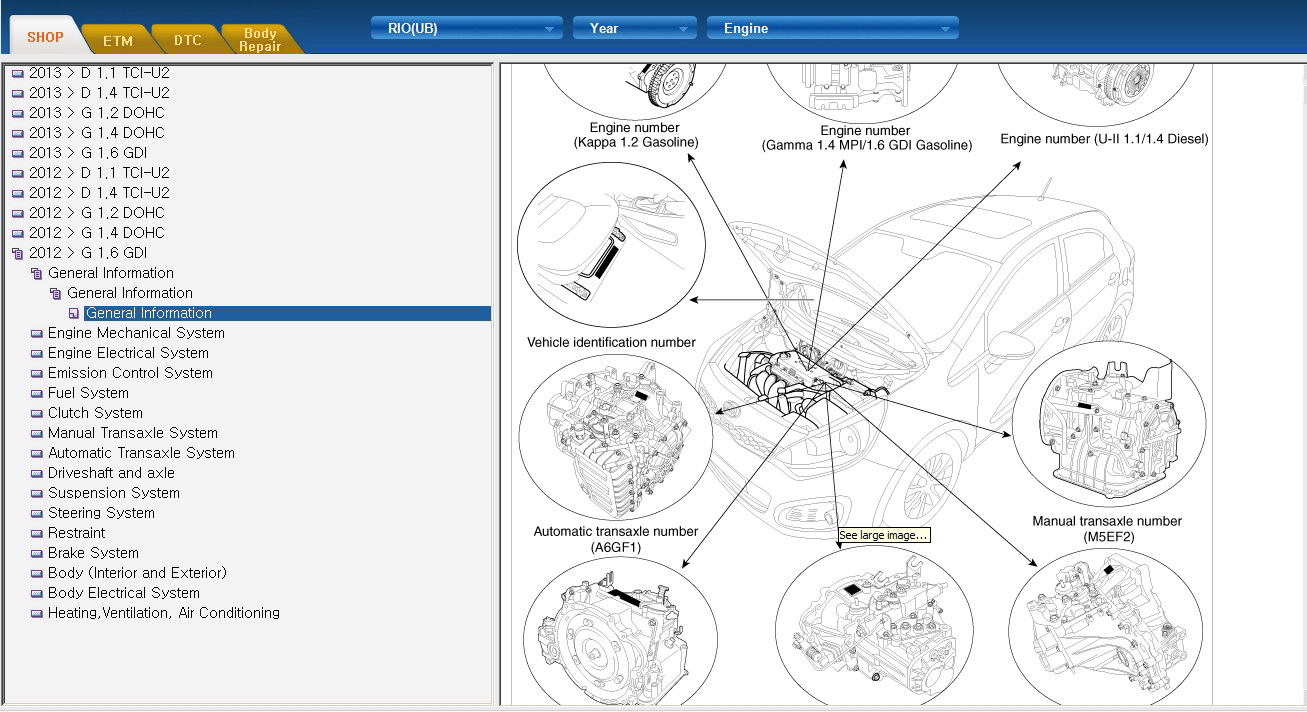This screenshot has width=1307, height=712.
Task: Click book icon beside Driveshaft and axle
Action: tap(37, 473)
